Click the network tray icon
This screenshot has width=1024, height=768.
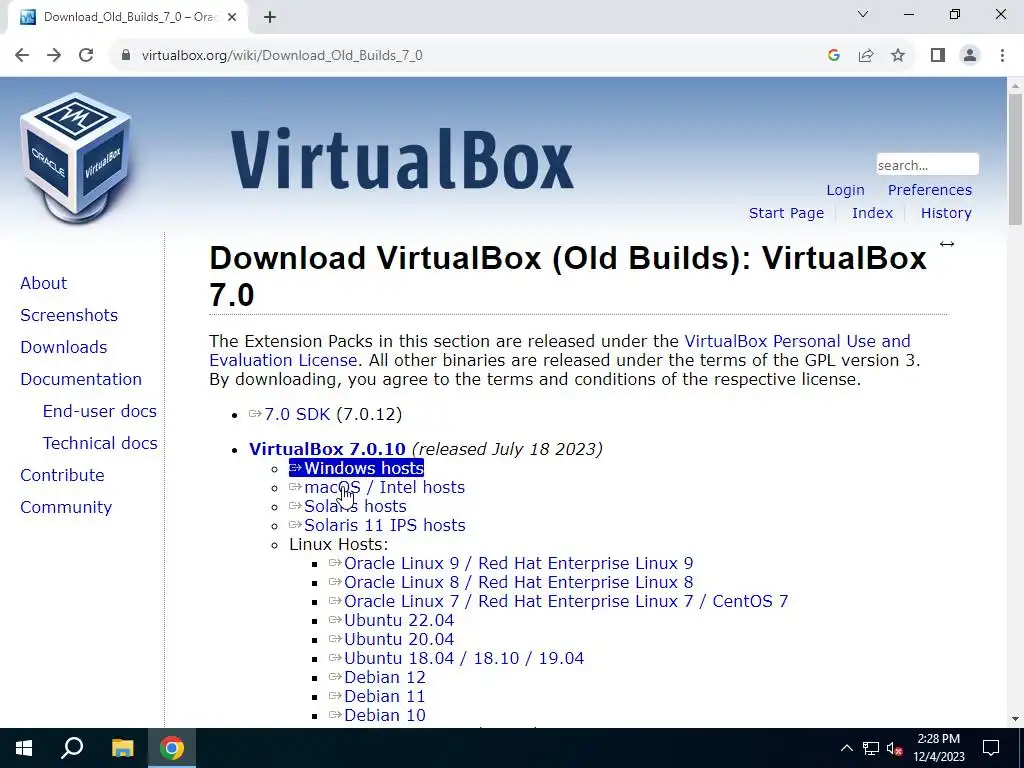(x=871, y=748)
